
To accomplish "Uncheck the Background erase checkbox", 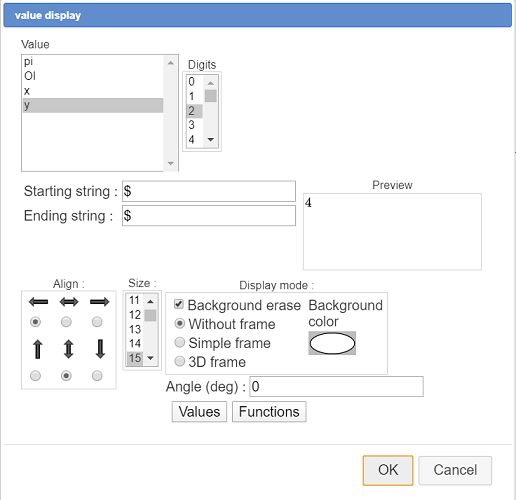I will (179, 304).
